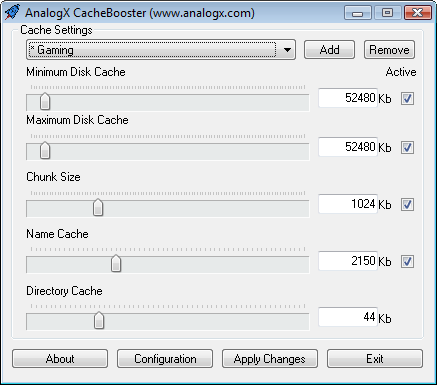This screenshot has height=385, width=437.
Task: Click the Add profile button
Action: click(x=329, y=50)
